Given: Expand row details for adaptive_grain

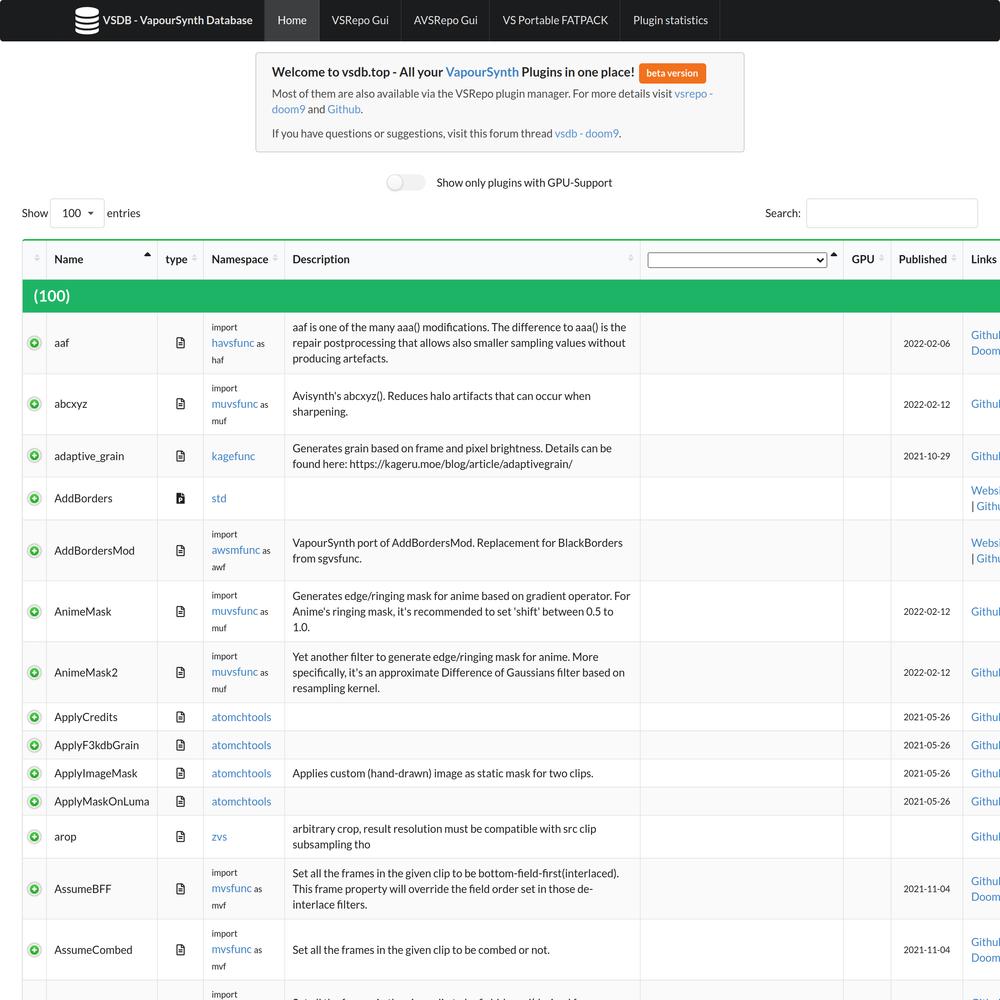Looking at the screenshot, I should point(34,456).
